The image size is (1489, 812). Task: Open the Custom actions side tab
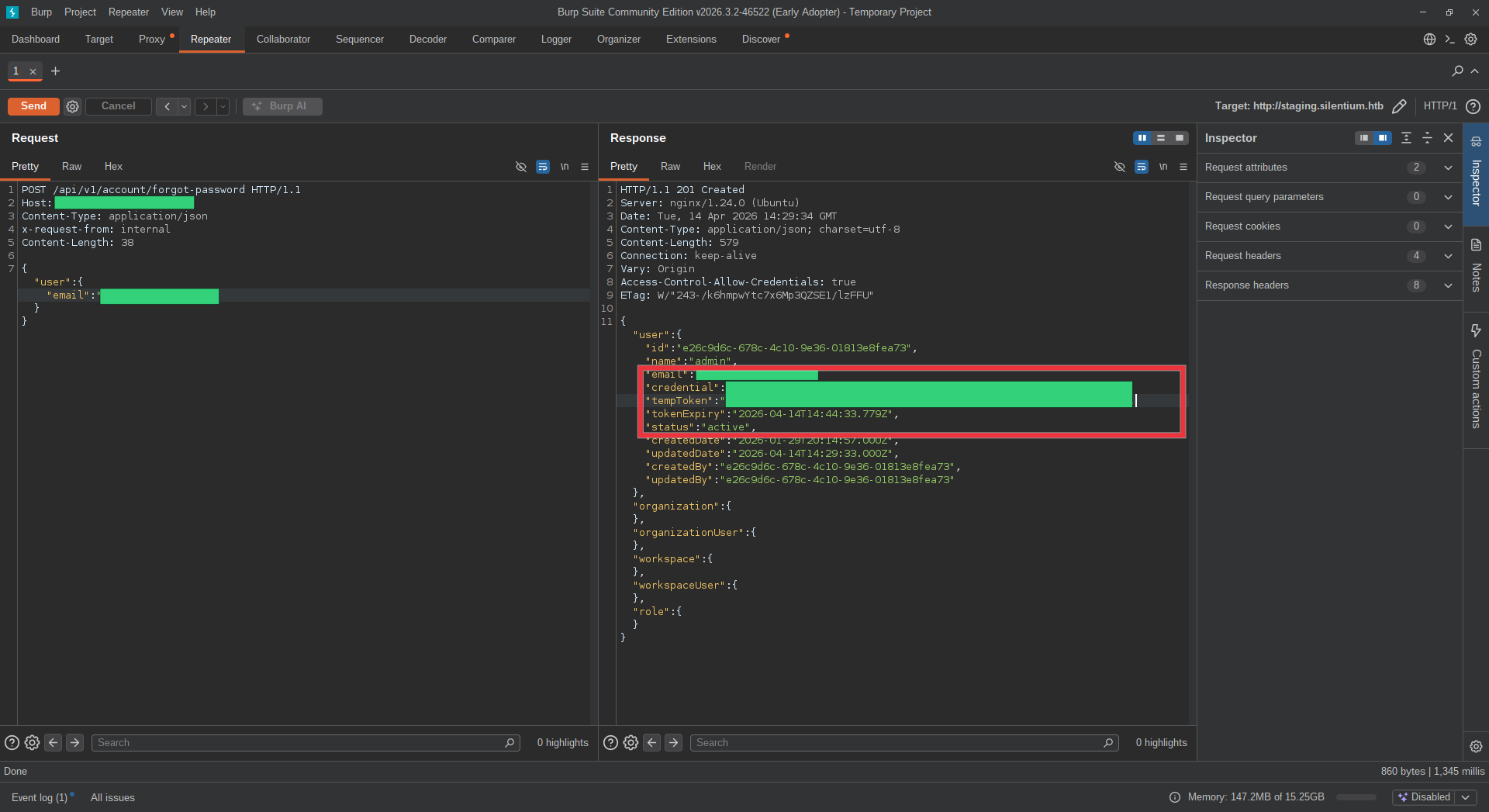(1476, 380)
